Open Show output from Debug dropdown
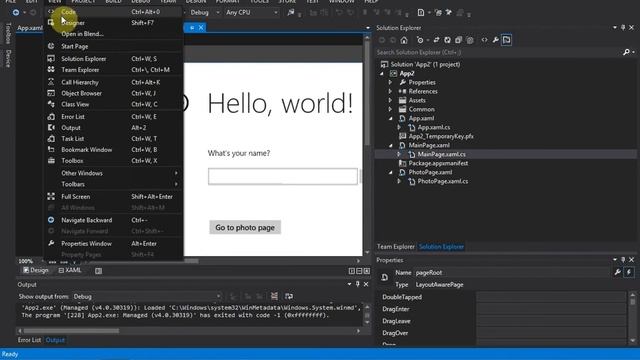This screenshot has width=640, height=360. (x=147, y=296)
